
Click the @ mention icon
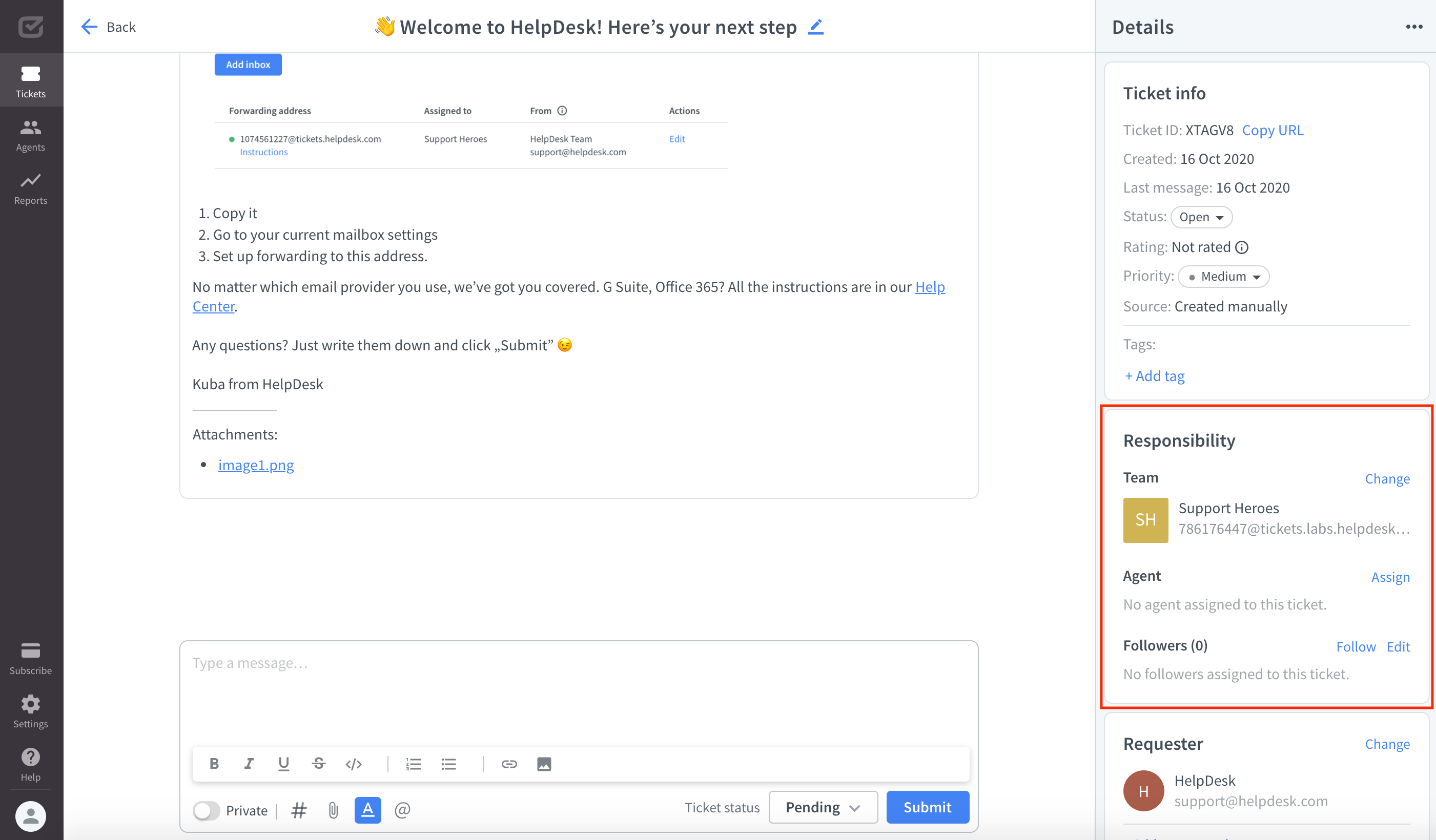click(402, 810)
